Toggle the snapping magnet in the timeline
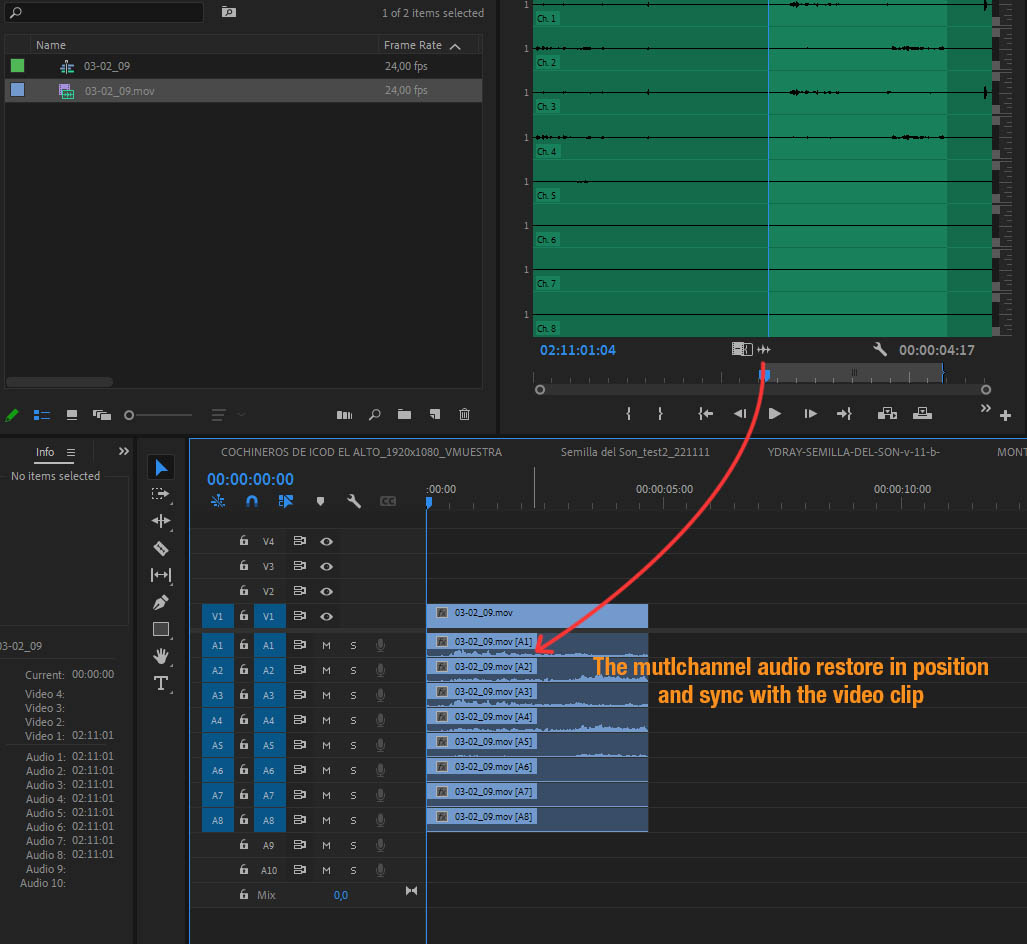The image size is (1027, 944). pos(251,501)
